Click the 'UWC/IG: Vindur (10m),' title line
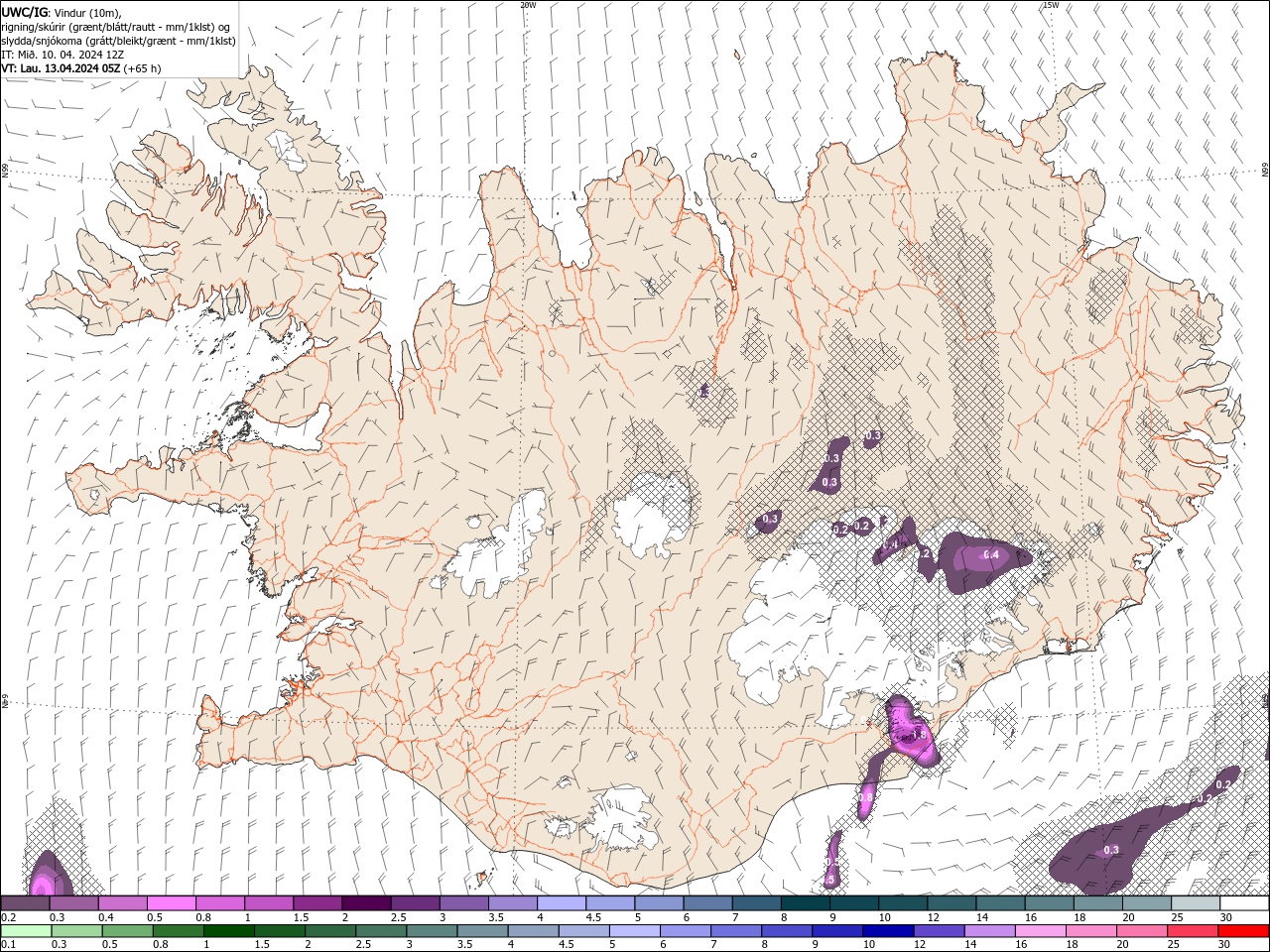Image resolution: width=1270 pixels, height=952 pixels. coord(62,12)
